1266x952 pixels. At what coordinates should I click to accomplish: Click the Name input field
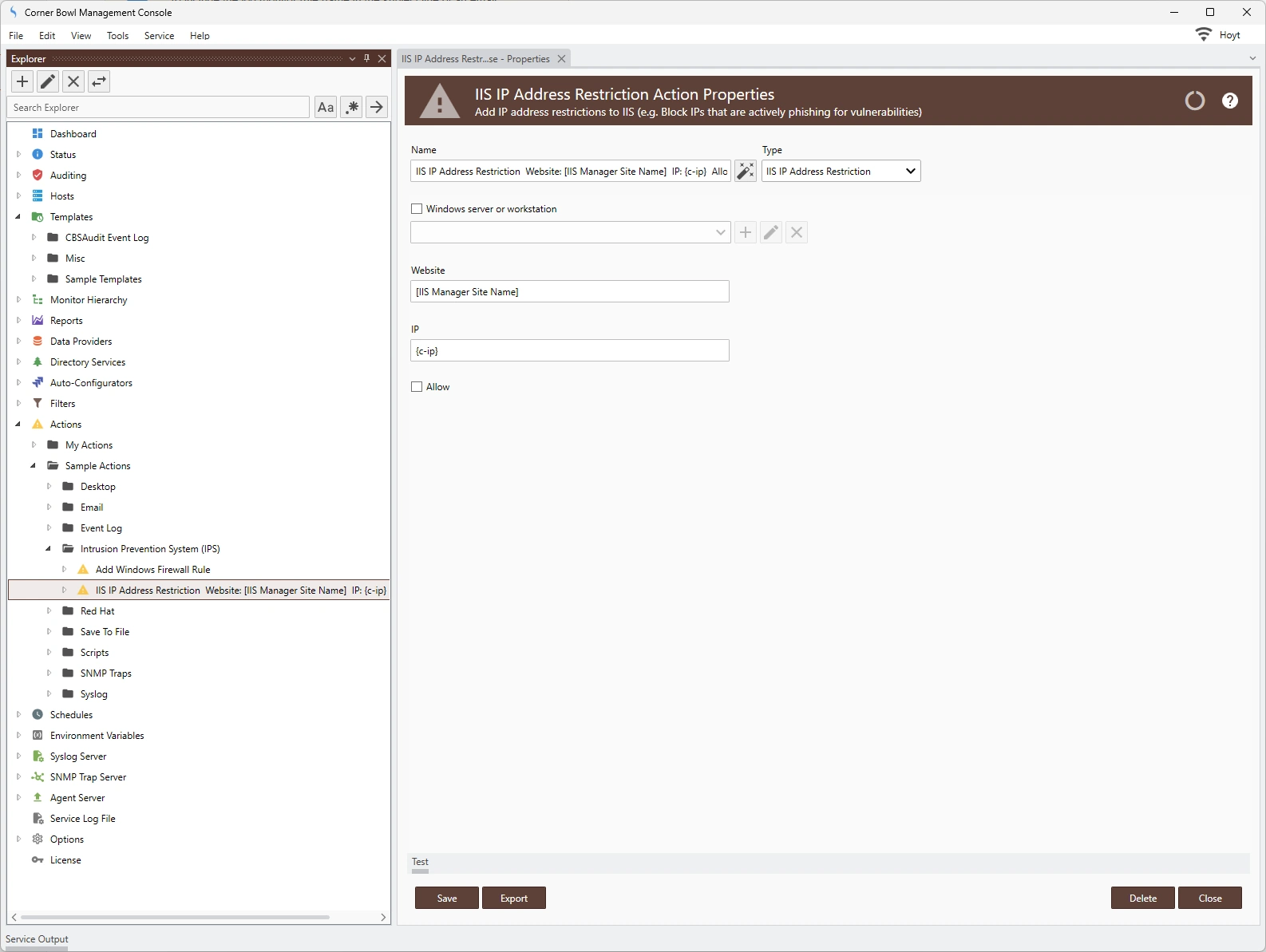[571, 171]
